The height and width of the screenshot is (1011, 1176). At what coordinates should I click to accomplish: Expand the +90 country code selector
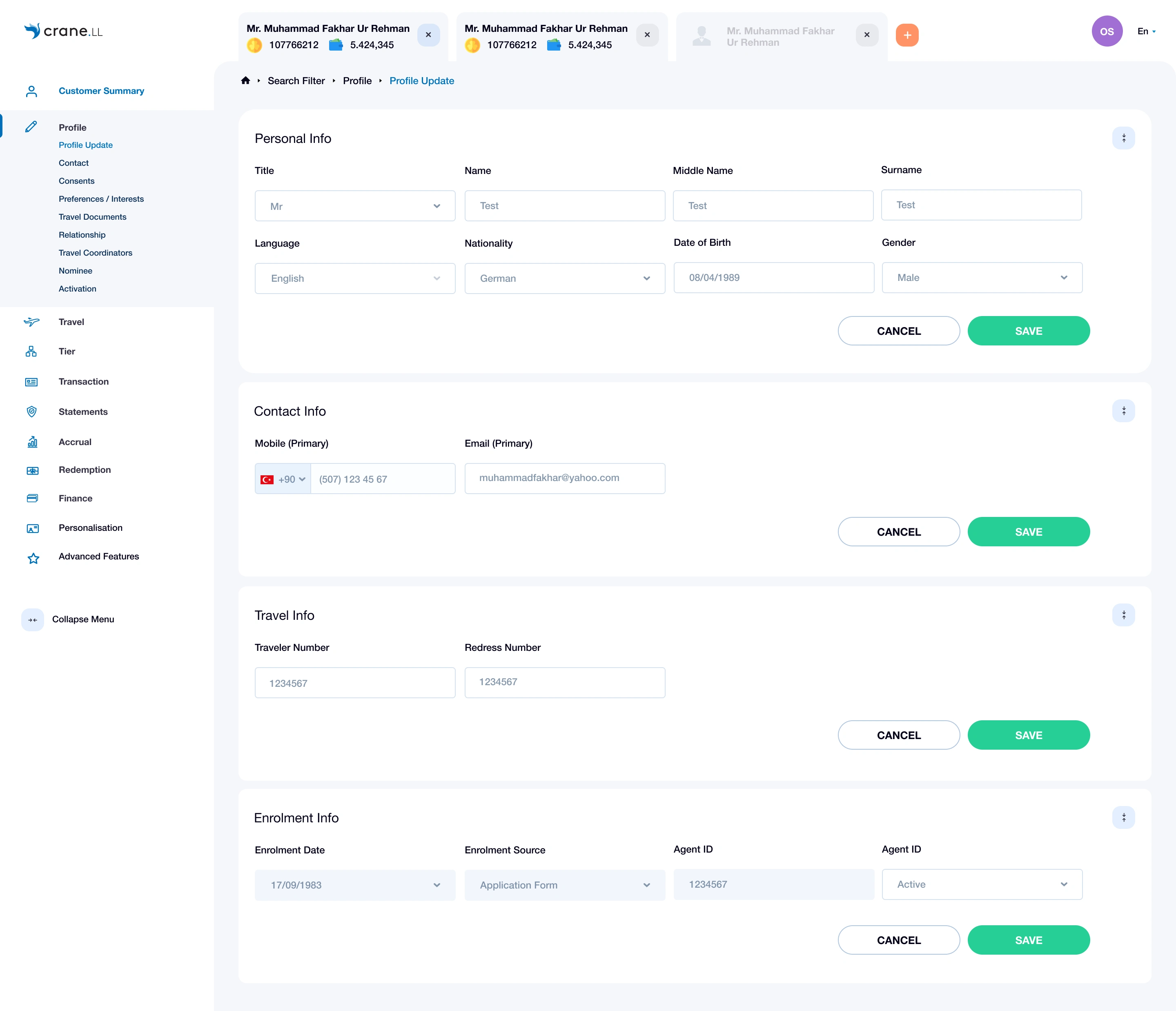click(283, 479)
